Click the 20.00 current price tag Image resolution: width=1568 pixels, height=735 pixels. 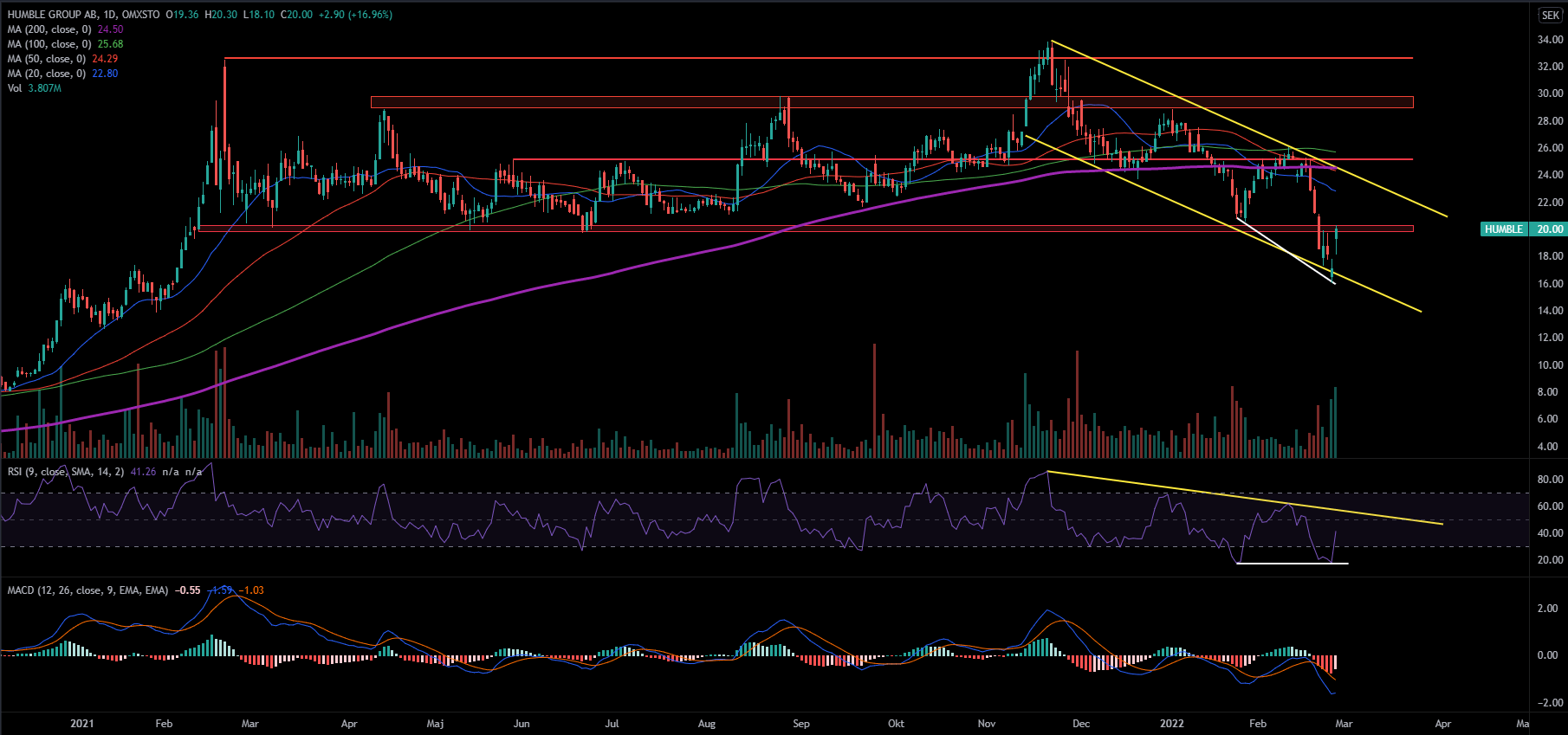point(1549,229)
